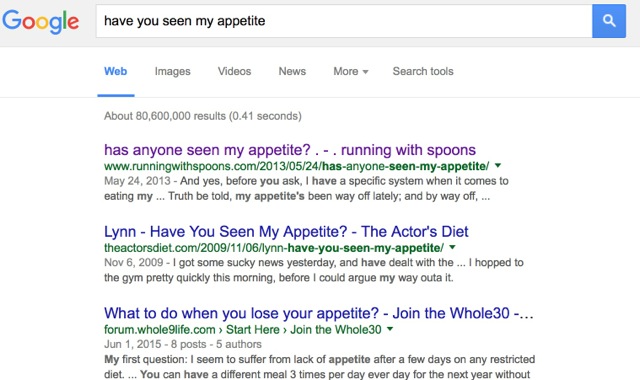
Task: Open 'What to do when you lose your appetite' result
Action: click(318, 313)
